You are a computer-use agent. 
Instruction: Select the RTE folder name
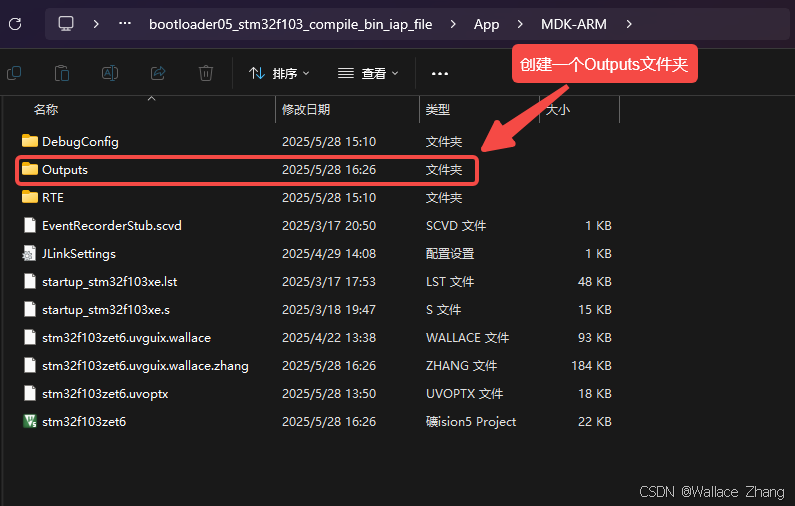pyautogui.click(x=53, y=197)
